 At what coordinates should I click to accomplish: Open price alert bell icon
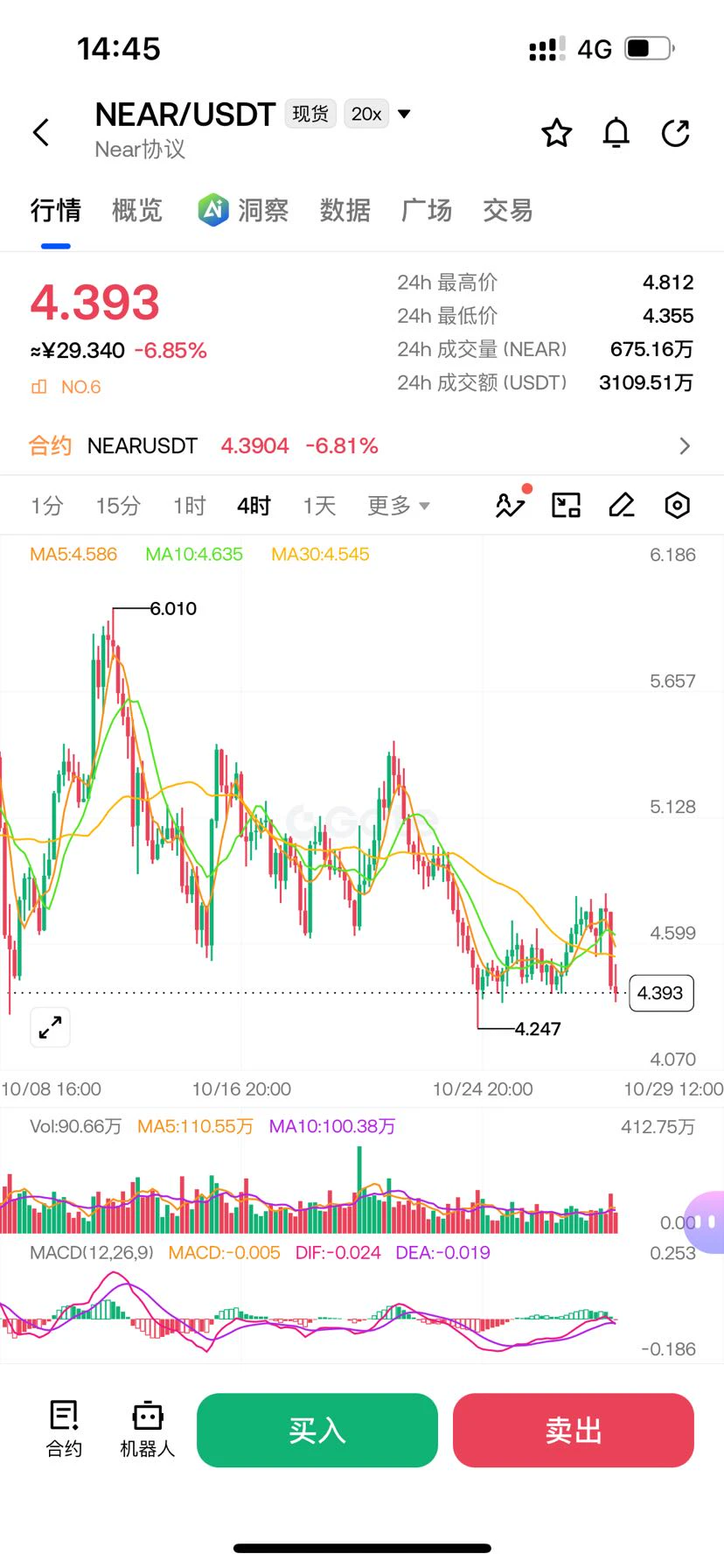coord(616,133)
